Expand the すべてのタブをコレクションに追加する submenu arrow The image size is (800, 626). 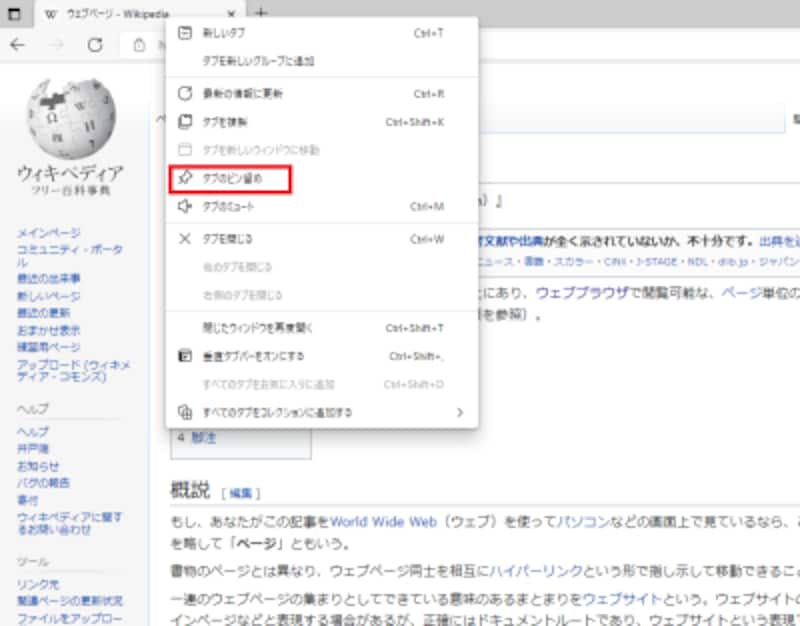click(461, 410)
